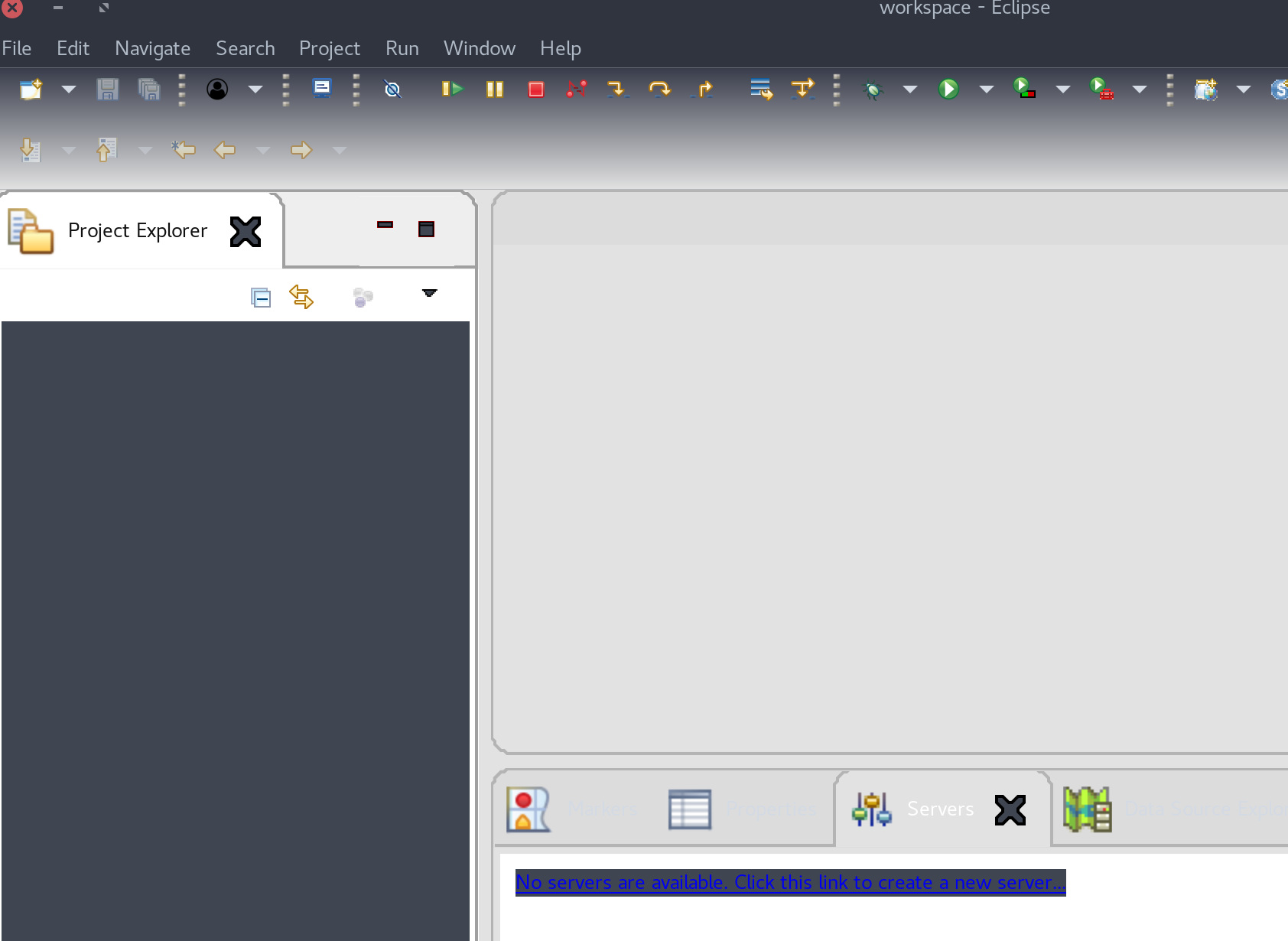Image resolution: width=1288 pixels, height=941 pixels.
Task: Open the Project menu
Action: point(329,48)
